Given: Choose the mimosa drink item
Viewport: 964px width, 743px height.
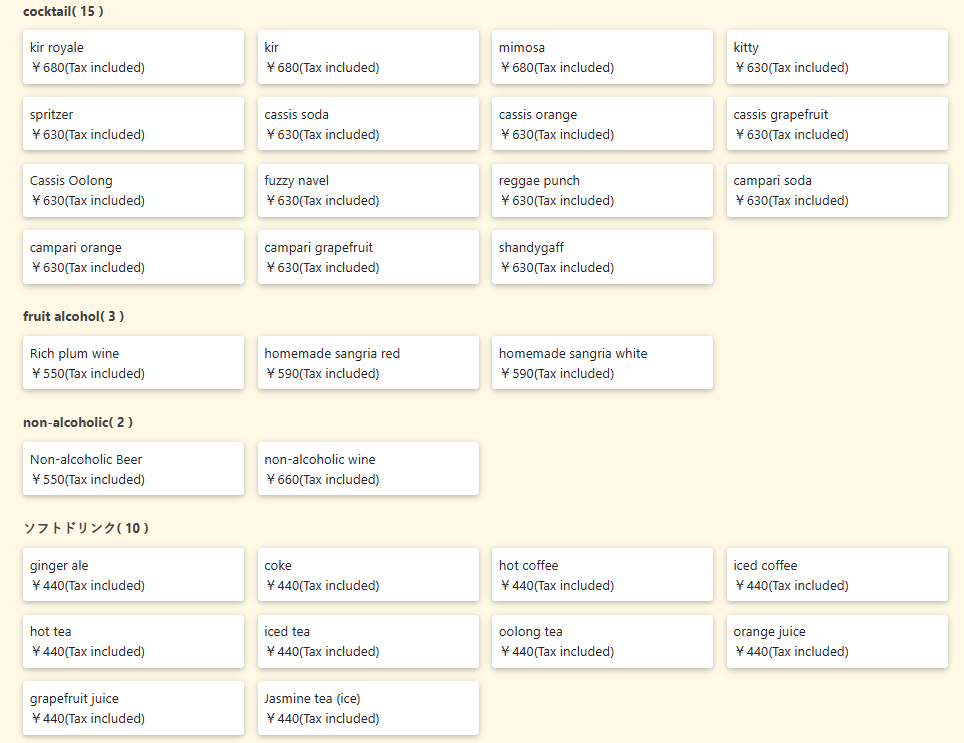Looking at the screenshot, I should pyautogui.click(x=602, y=57).
